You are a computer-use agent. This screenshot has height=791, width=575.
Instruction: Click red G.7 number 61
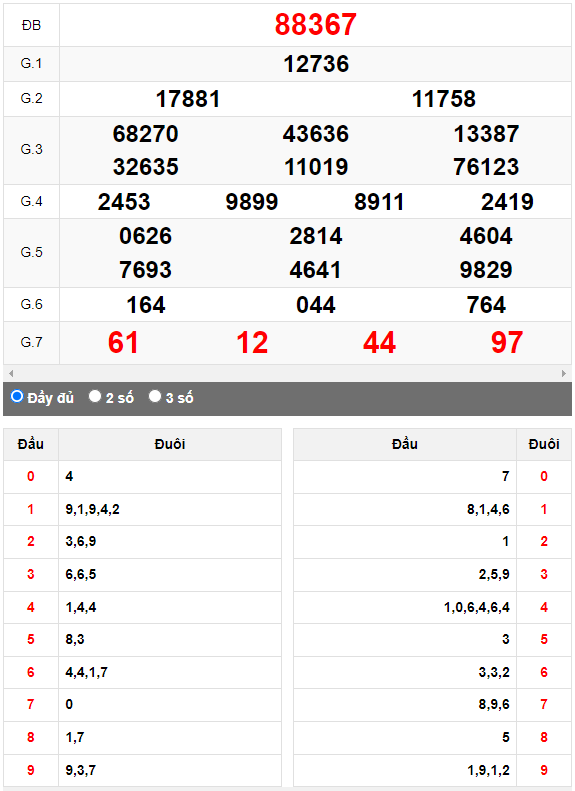[124, 343]
